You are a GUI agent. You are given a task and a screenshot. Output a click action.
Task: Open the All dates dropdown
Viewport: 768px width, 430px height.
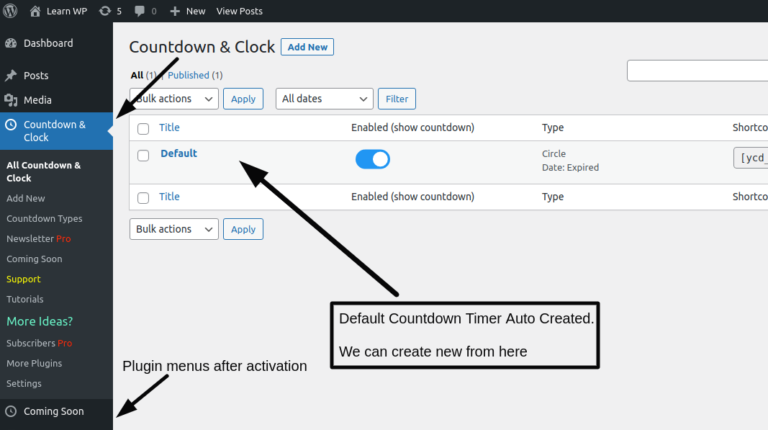(324, 99)
